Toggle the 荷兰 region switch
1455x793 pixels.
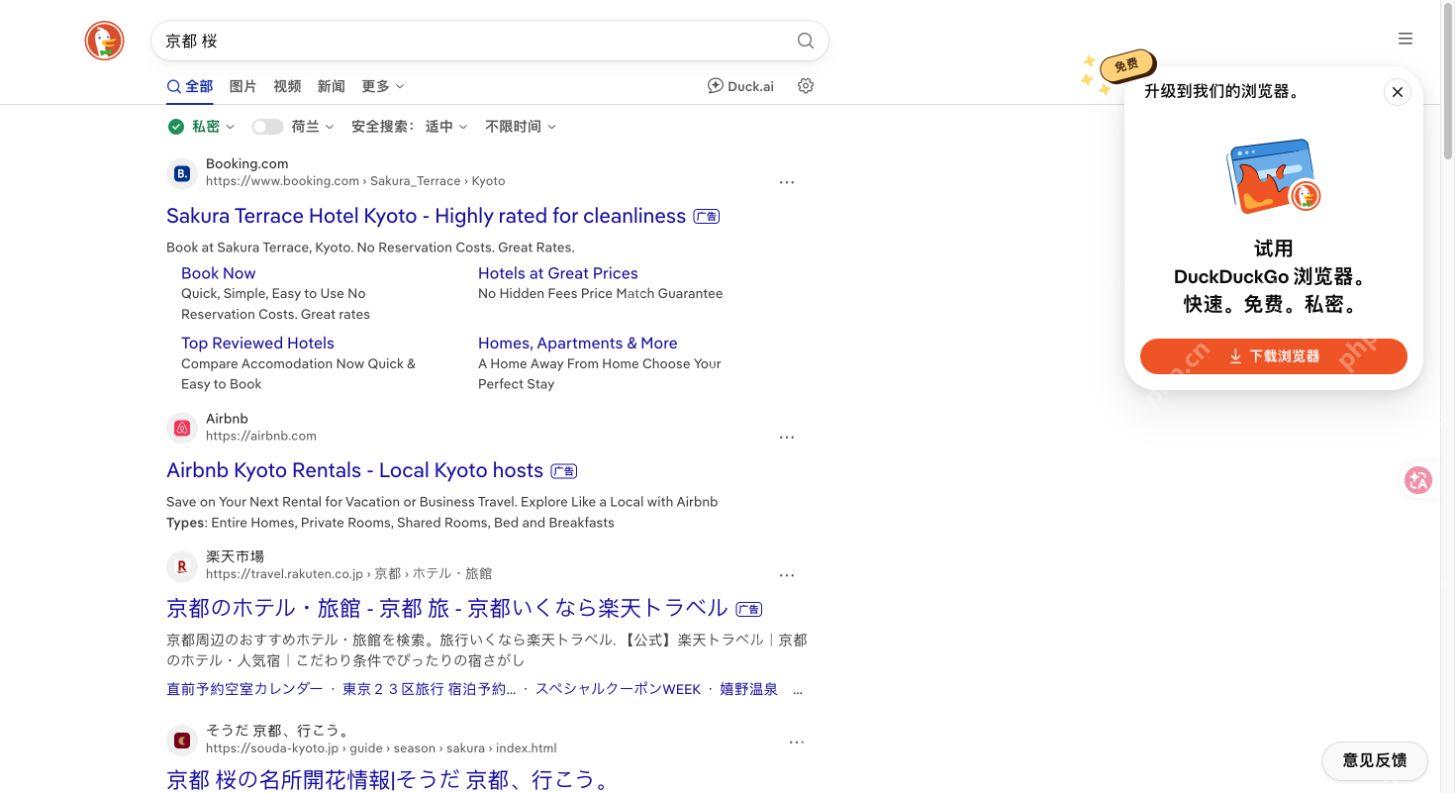267,127
